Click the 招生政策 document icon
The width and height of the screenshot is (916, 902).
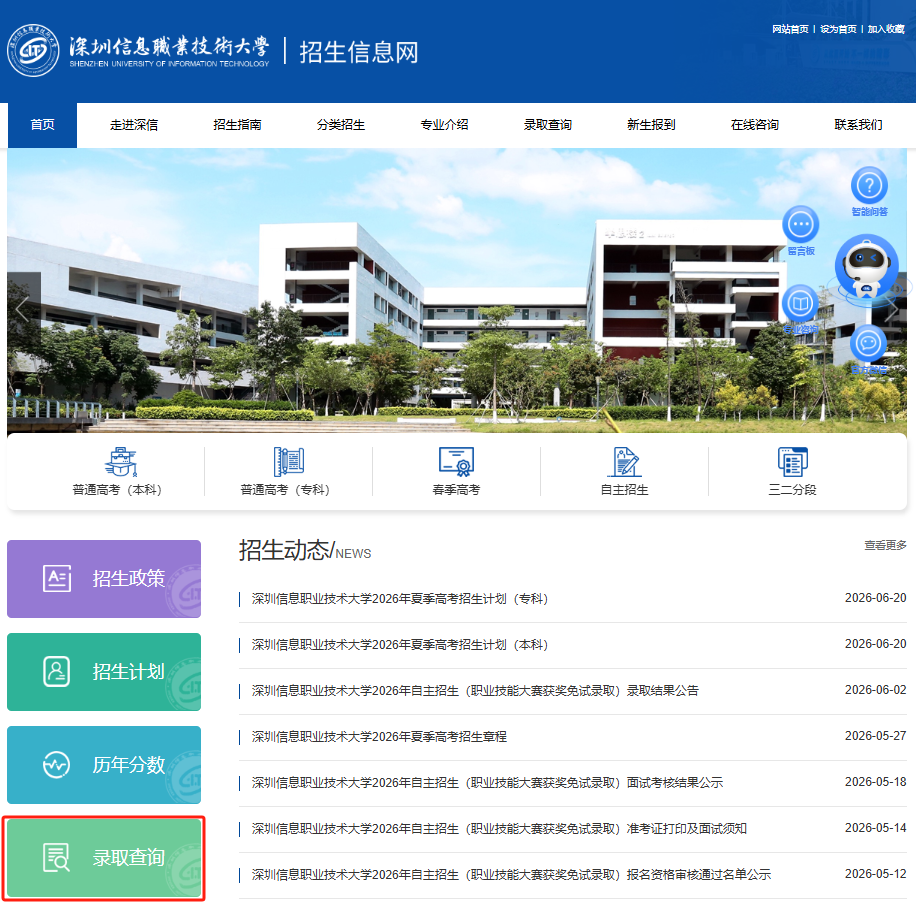57,578
